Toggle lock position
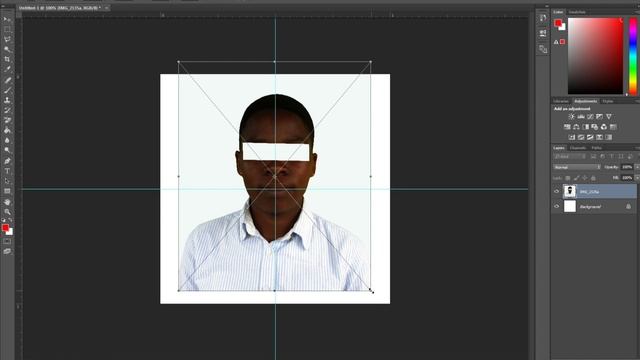This screenshot has height=360, width=640. pyautogui.click(x=585, y=178)
